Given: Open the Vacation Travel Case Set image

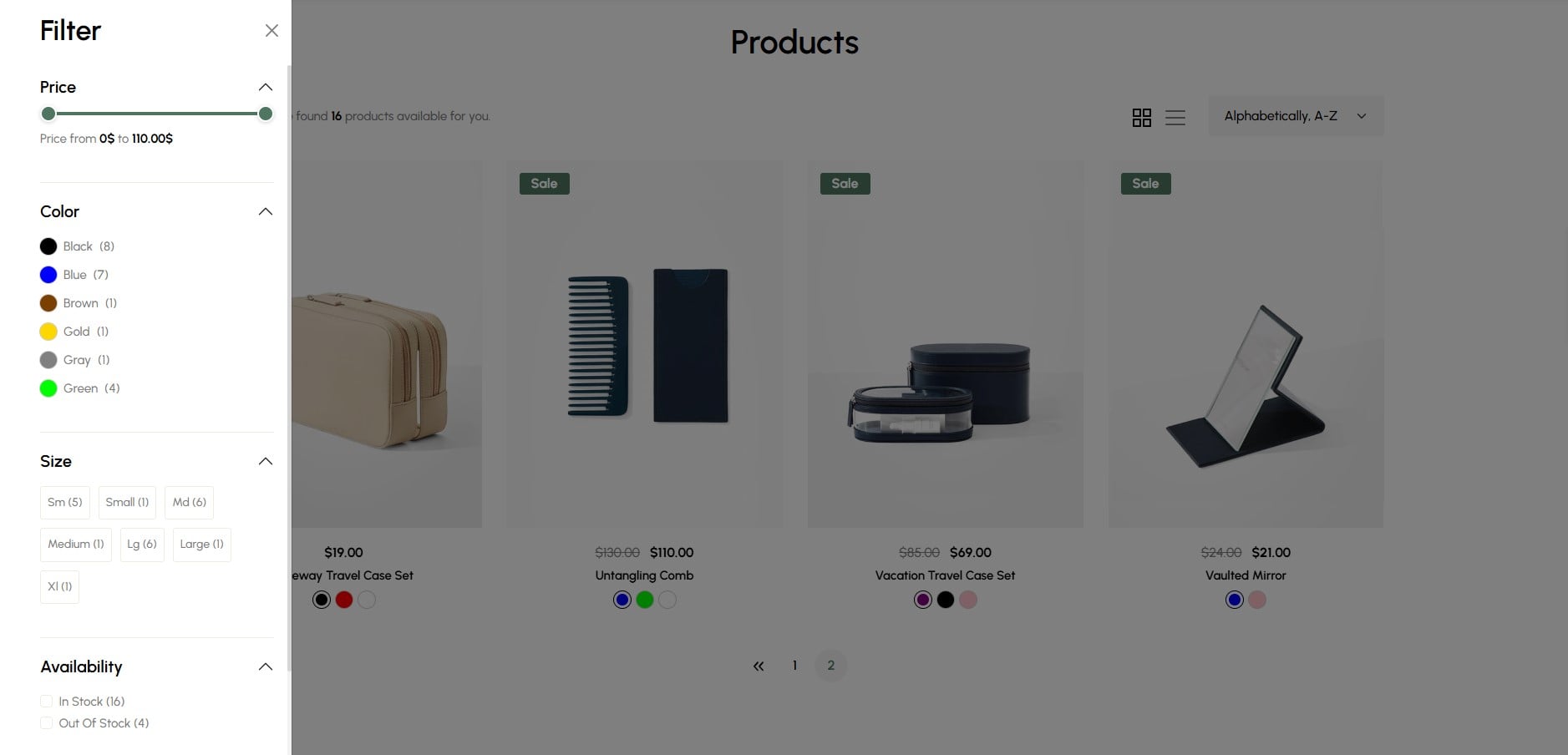Looking at the screenshot, I should click(945, 344).
